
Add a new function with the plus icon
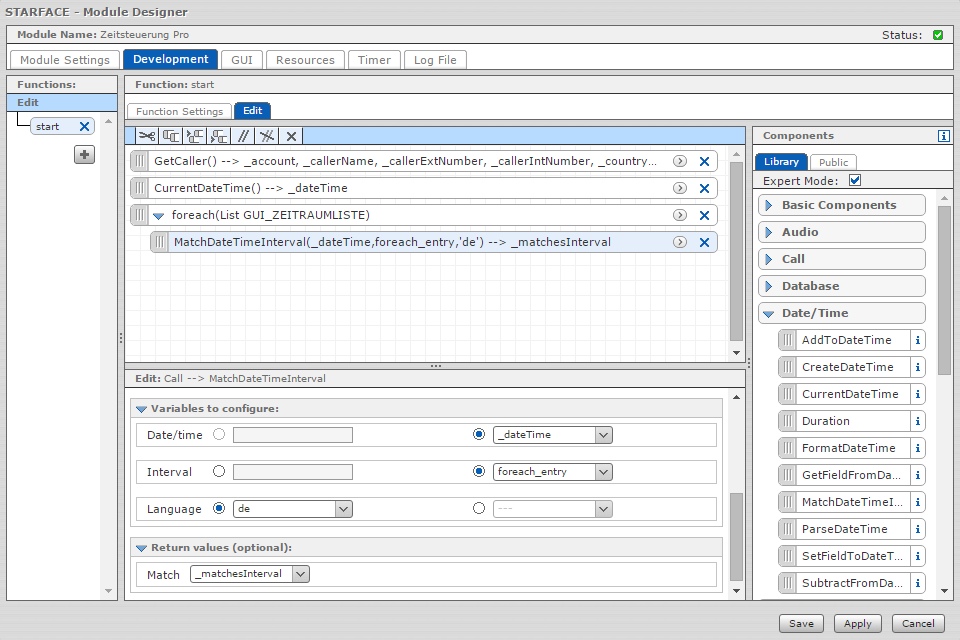(x=85, y=154)
